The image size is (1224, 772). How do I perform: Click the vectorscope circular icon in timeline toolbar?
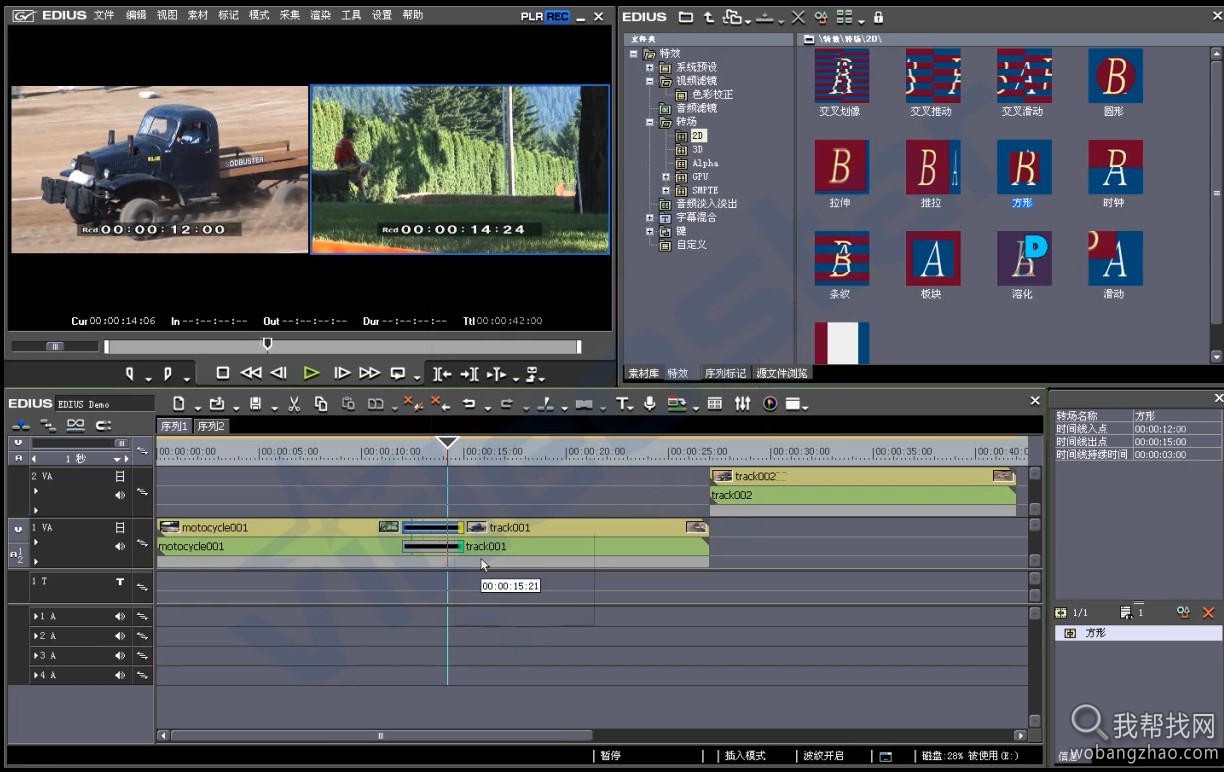click(x=770, y=404)
